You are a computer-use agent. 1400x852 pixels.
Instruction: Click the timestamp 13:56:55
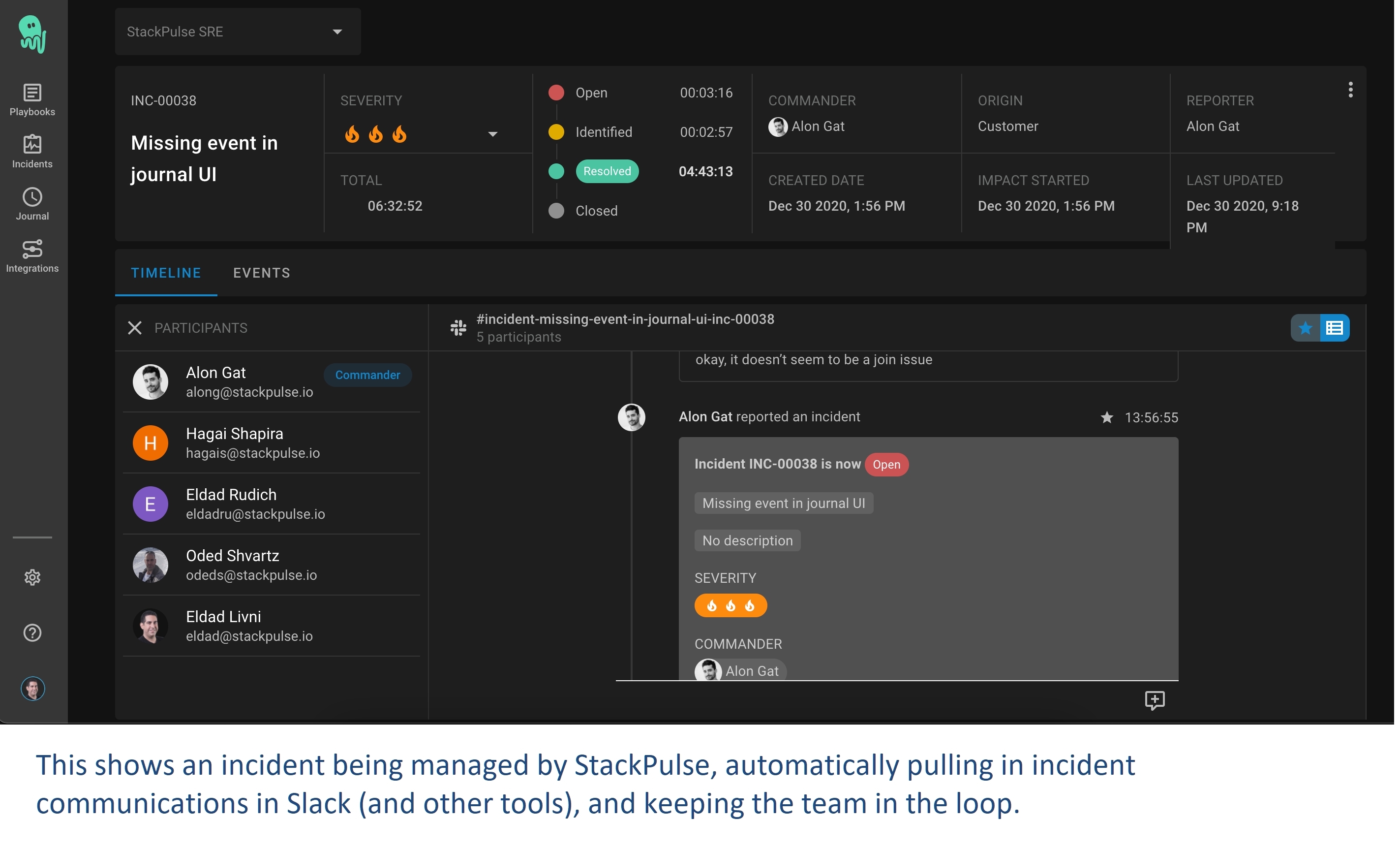click(x=1151, y=418)
